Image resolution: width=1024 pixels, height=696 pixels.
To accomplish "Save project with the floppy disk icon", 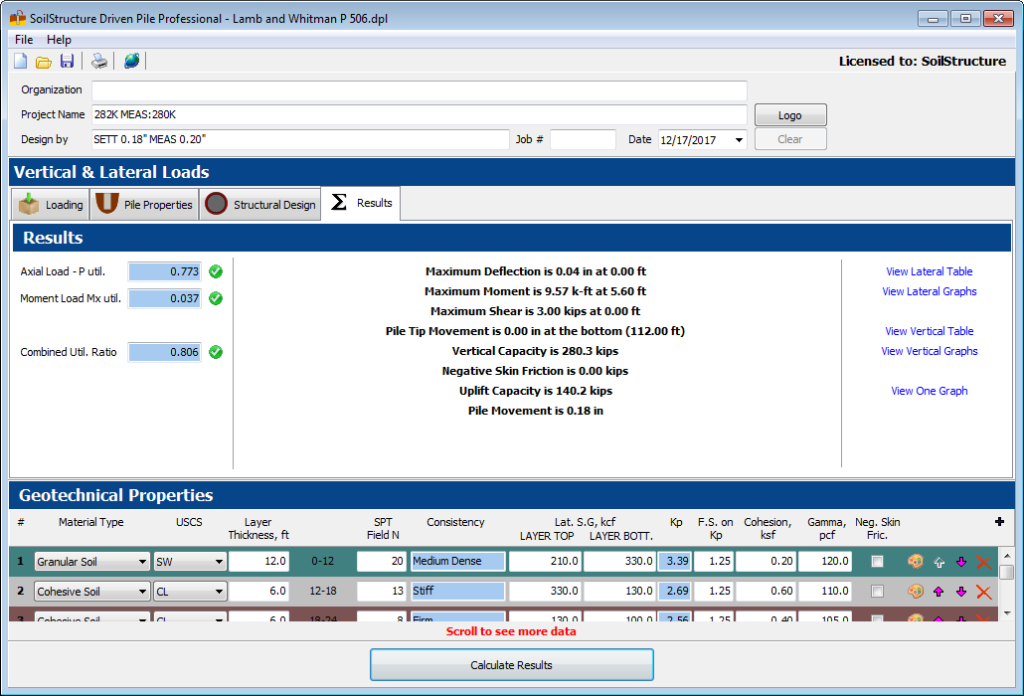I will pyautogui.click(x=67, y=61).
